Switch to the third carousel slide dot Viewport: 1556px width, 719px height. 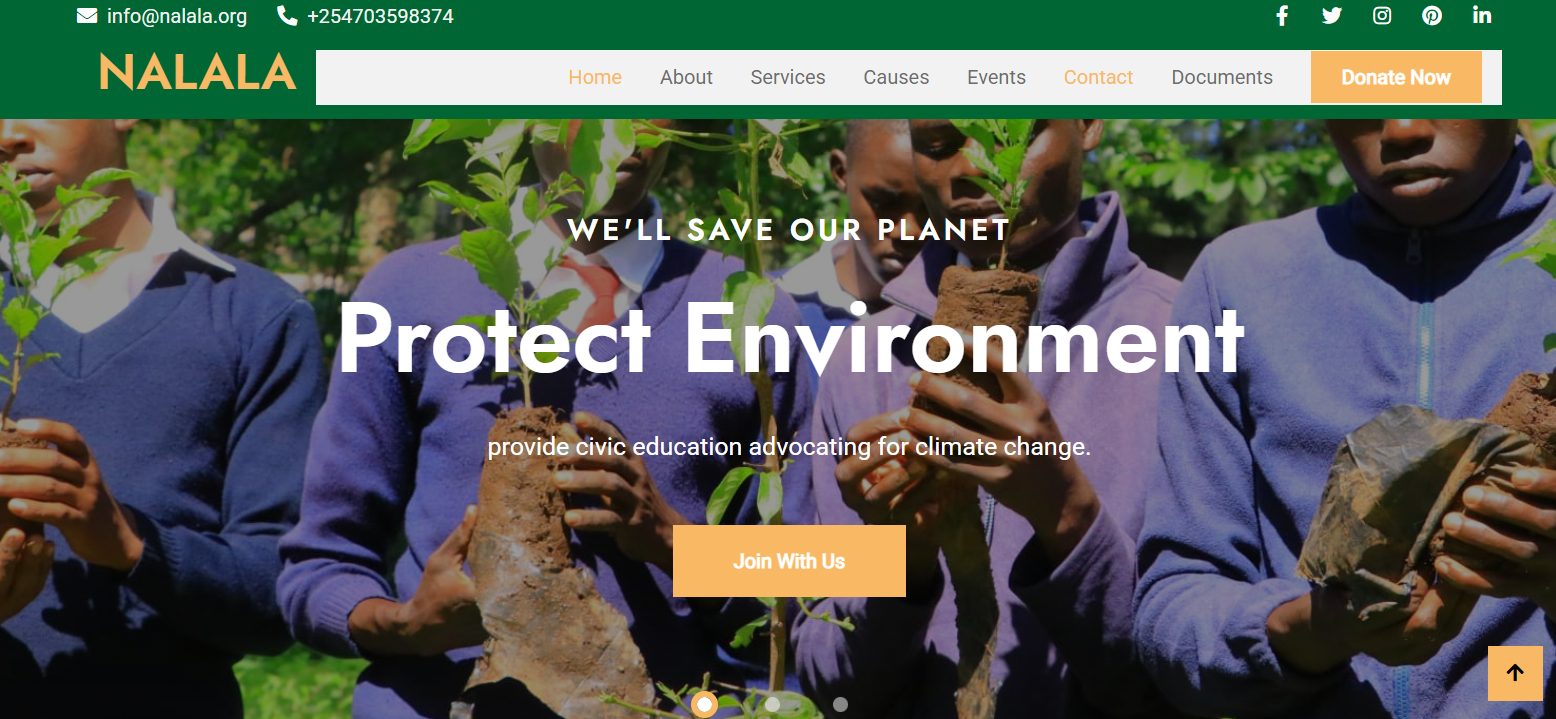click(840, 705)
